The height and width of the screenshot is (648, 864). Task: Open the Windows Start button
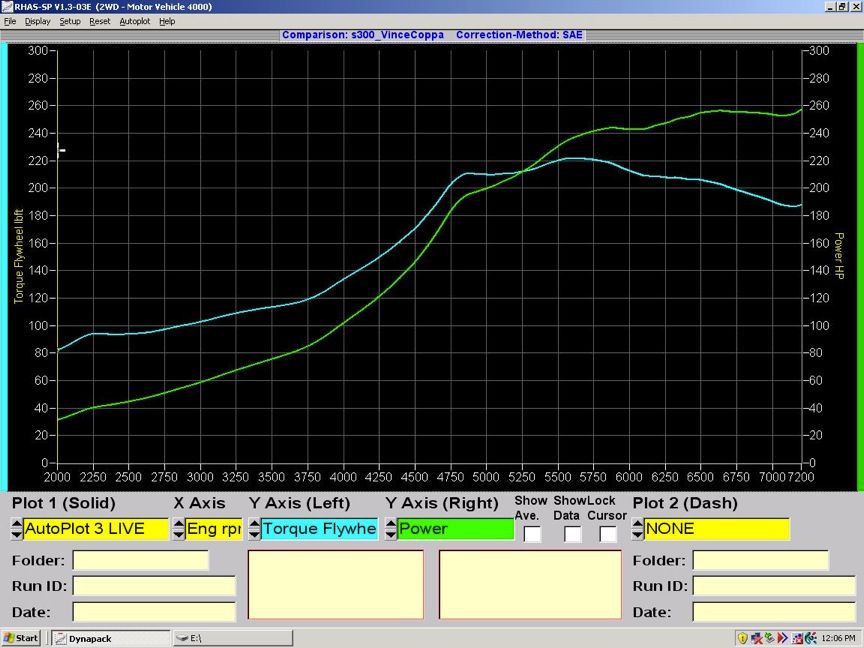tap(22, 638)
